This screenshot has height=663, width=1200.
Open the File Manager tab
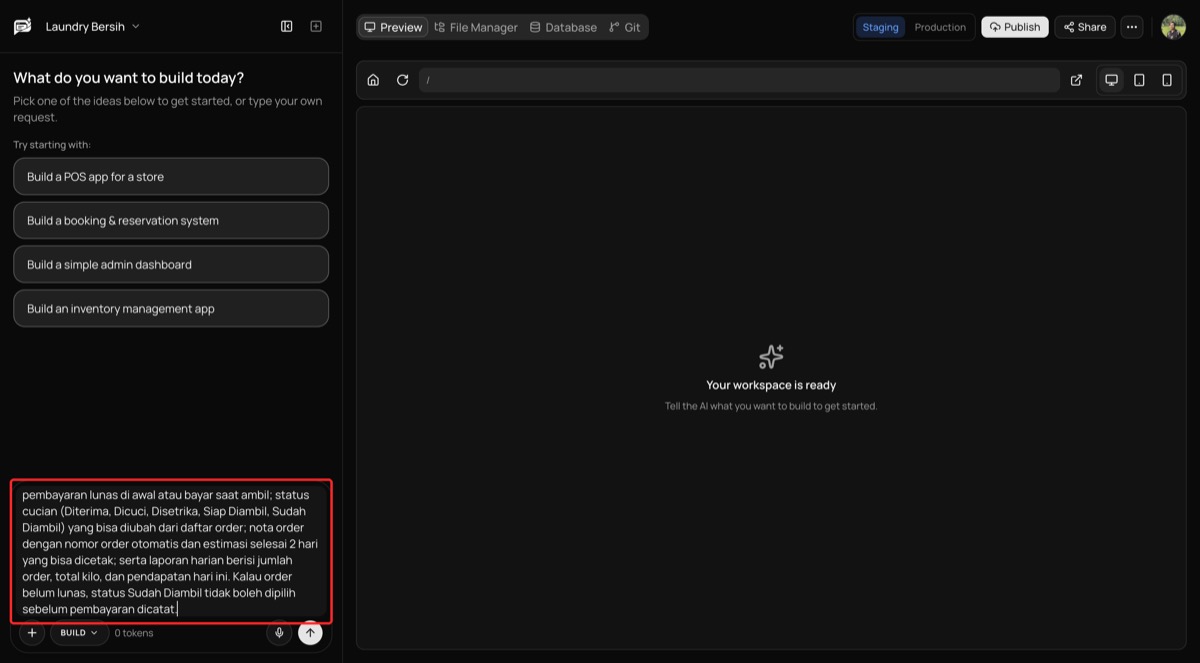click(476, 27)
